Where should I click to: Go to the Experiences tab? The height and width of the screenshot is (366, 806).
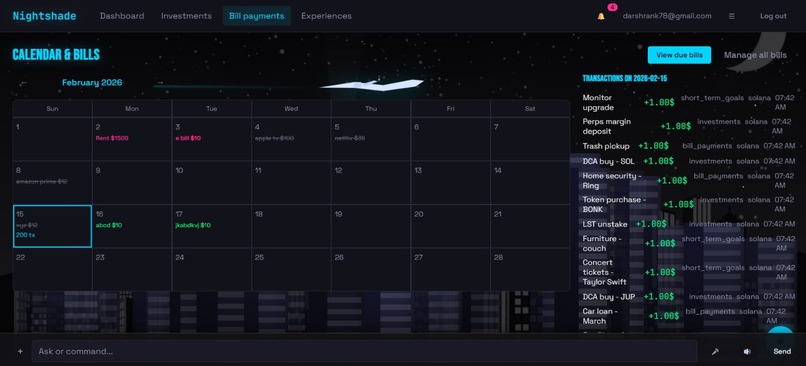click(326, 16)
